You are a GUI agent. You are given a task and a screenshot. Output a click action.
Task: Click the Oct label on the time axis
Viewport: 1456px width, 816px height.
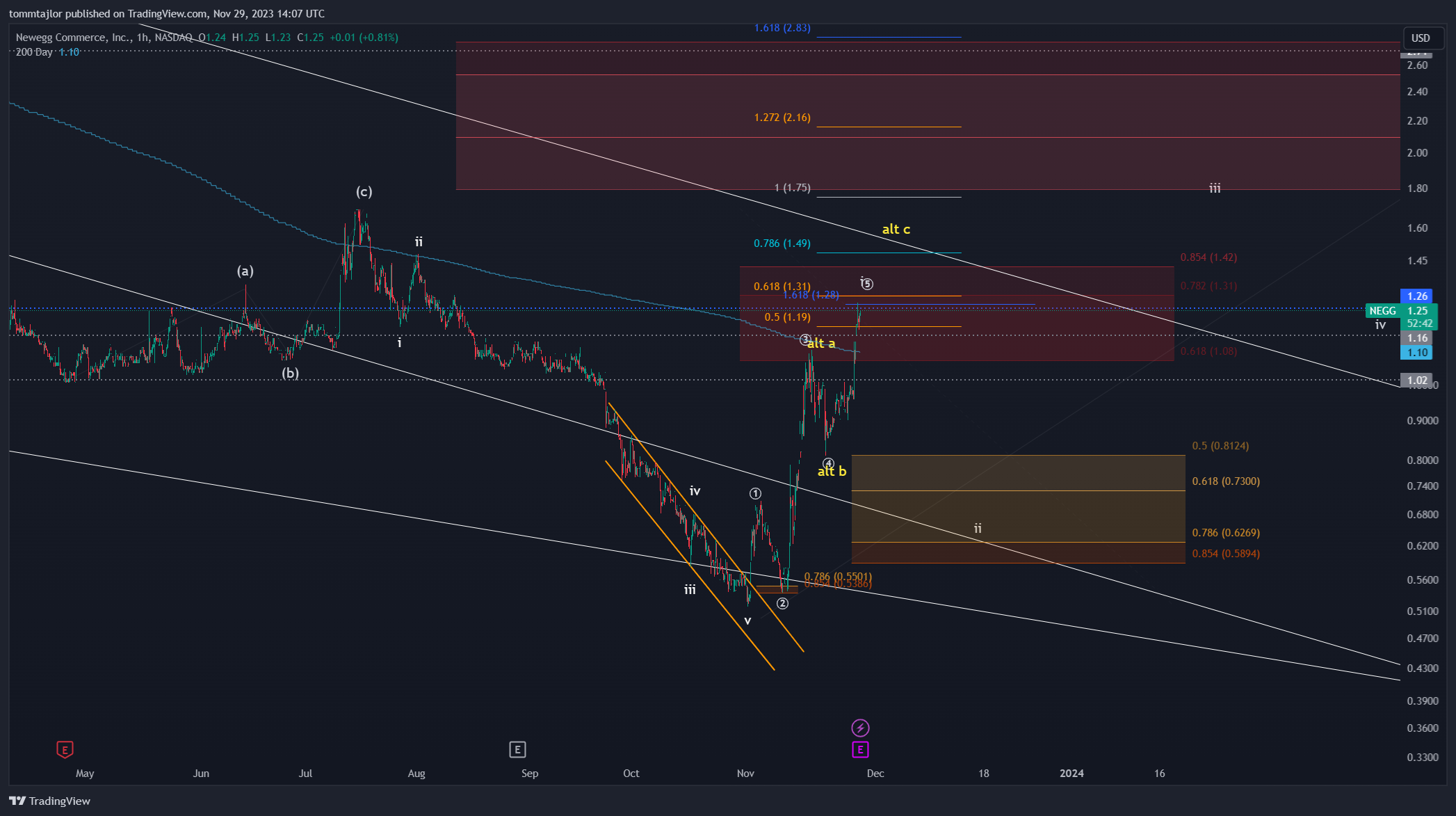click(631, 774)
